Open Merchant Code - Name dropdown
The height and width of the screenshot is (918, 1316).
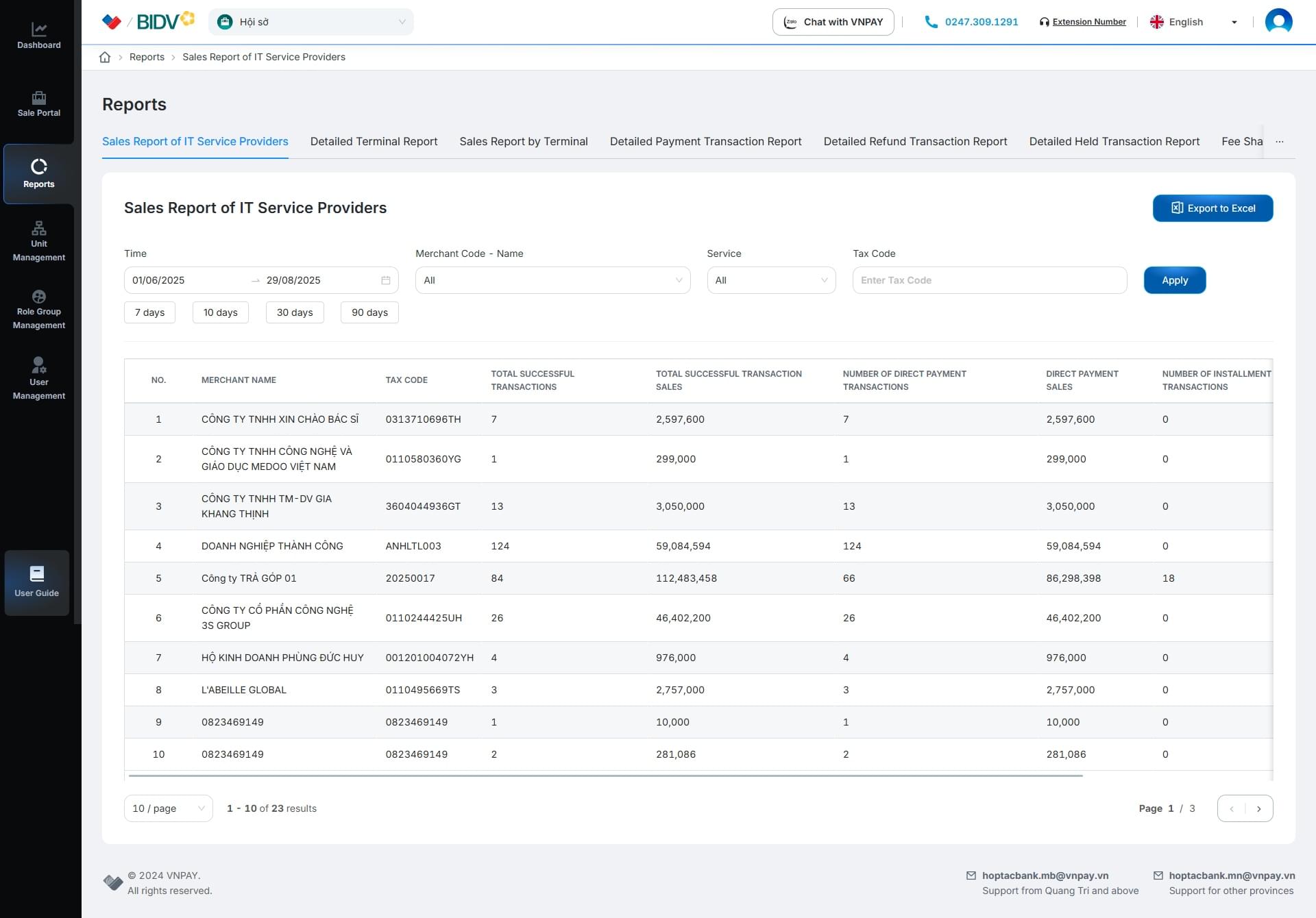tap(552, 280)
